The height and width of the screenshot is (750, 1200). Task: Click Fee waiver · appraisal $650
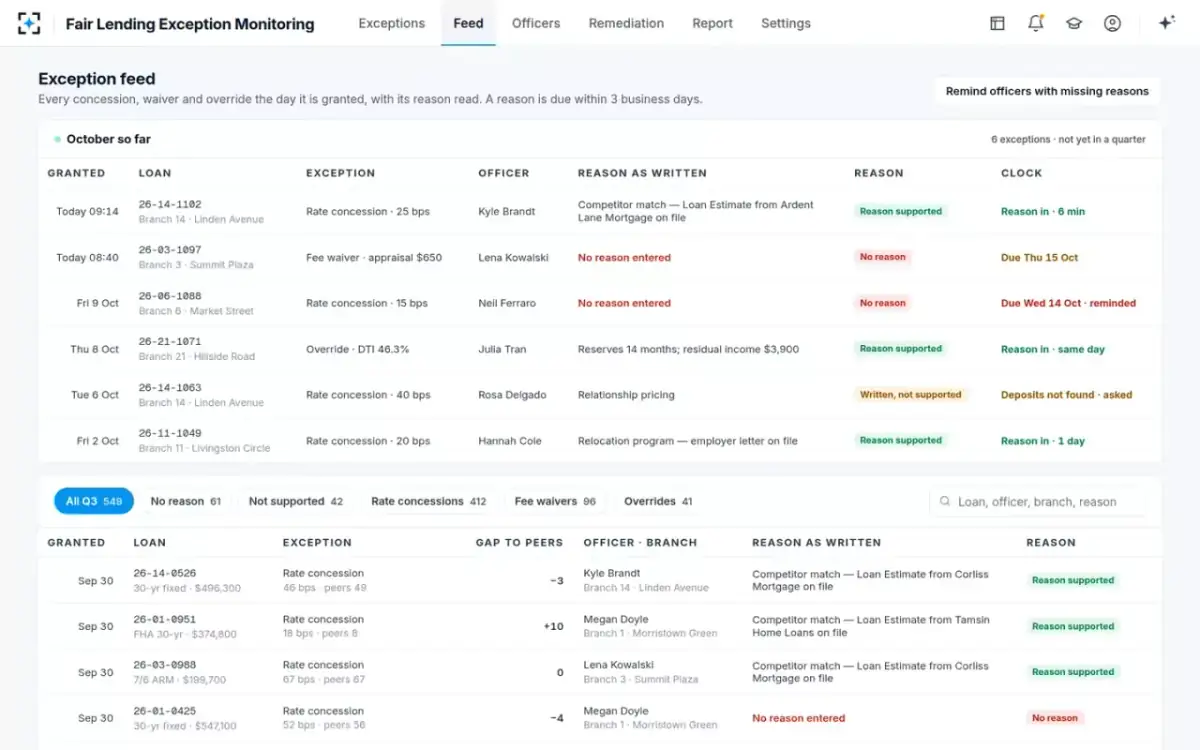point(374,258)
